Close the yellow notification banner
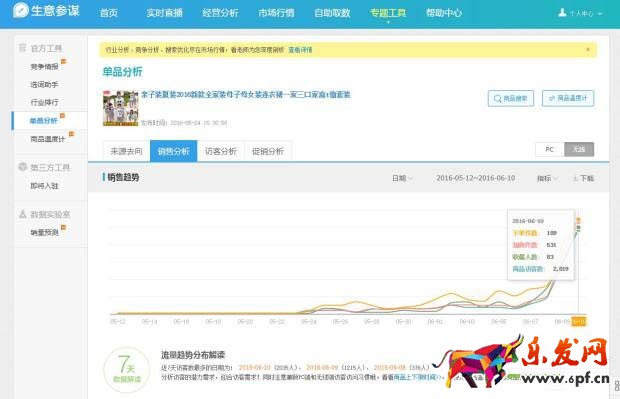The width and height of the screenshot is (620, 399). (x=588, y=49)
